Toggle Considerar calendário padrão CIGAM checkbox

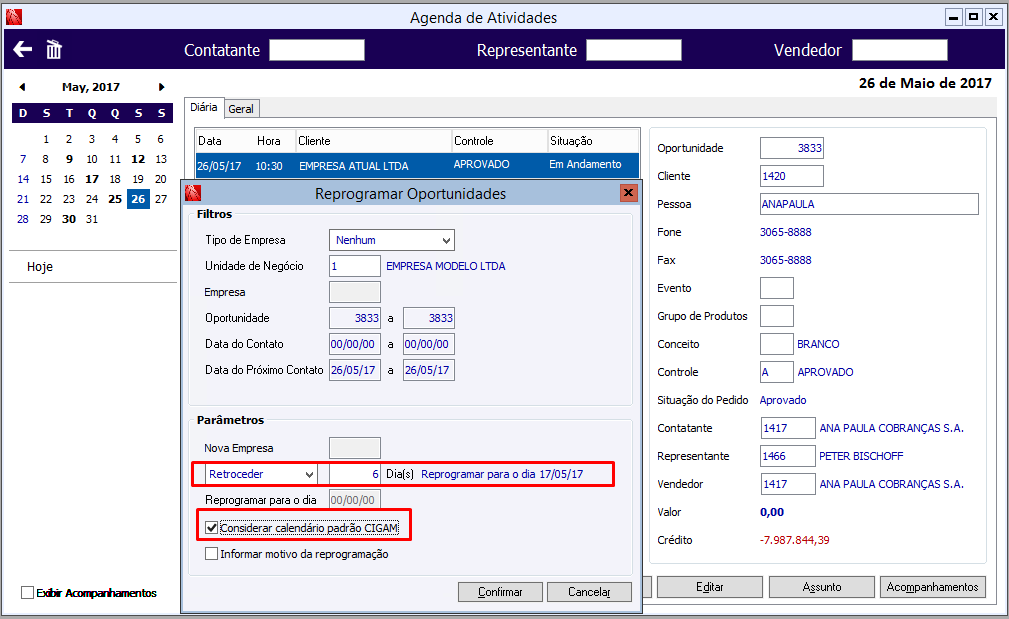pos(211,528)
